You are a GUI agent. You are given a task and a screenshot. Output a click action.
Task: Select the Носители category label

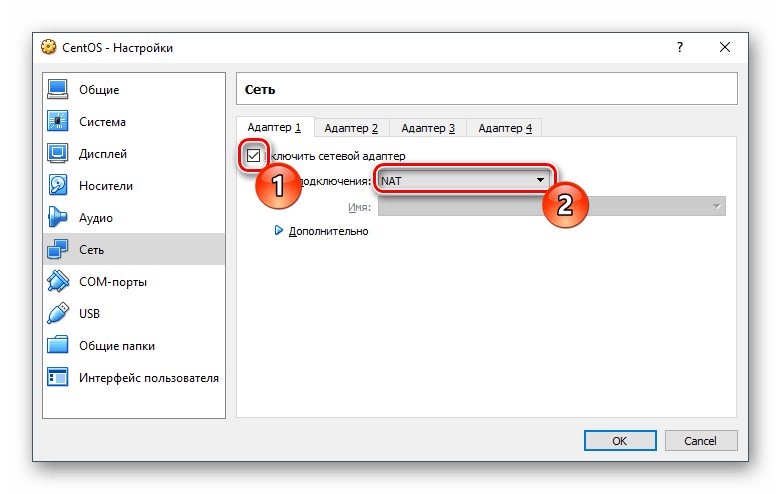click(106, 186)
